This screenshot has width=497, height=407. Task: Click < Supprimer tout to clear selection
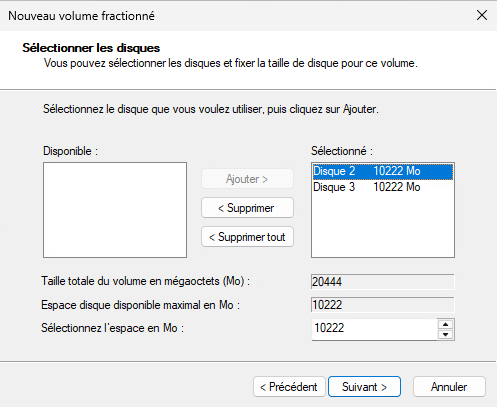[x=247, y=237]
